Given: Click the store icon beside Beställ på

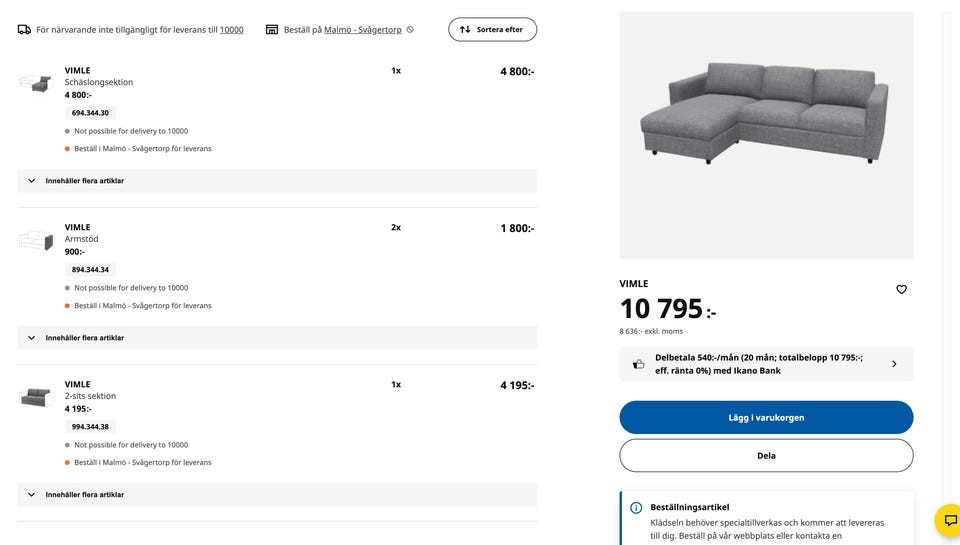Looking at the screenshot, I should 272,30.
